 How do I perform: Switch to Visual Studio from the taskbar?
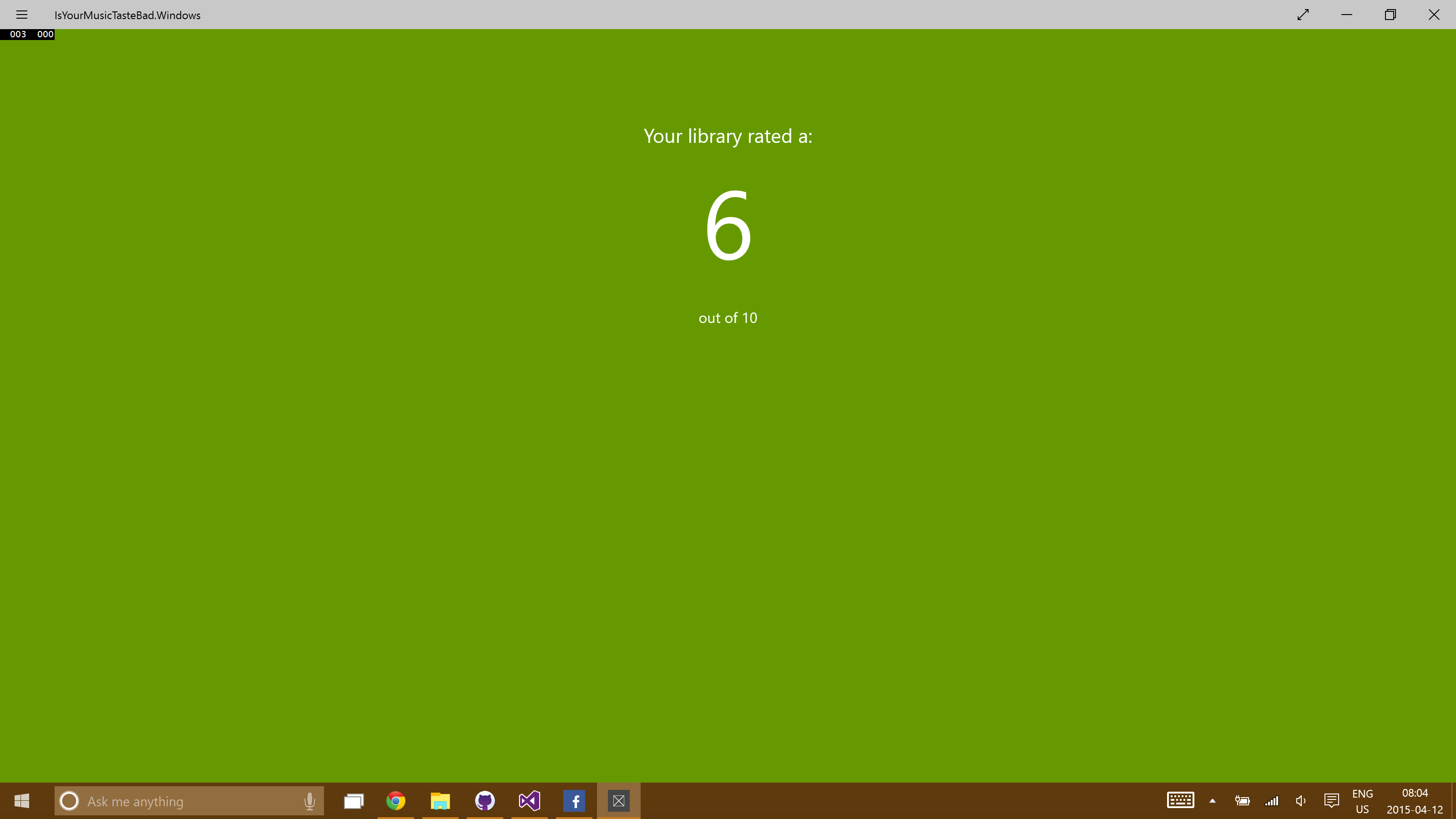point(529,801)
